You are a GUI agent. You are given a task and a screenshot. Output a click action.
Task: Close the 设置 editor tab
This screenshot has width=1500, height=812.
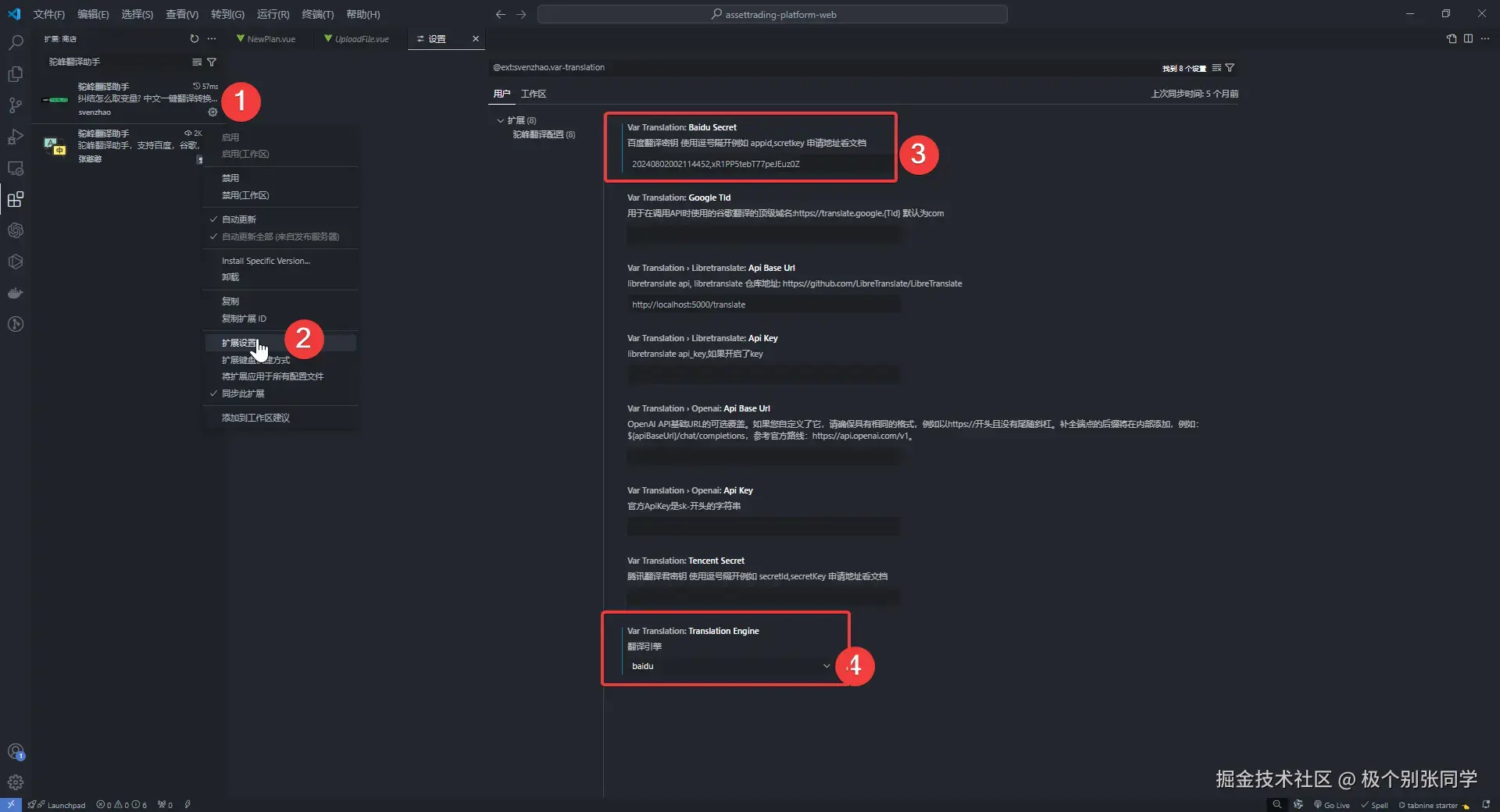click(x=475, y=39)
